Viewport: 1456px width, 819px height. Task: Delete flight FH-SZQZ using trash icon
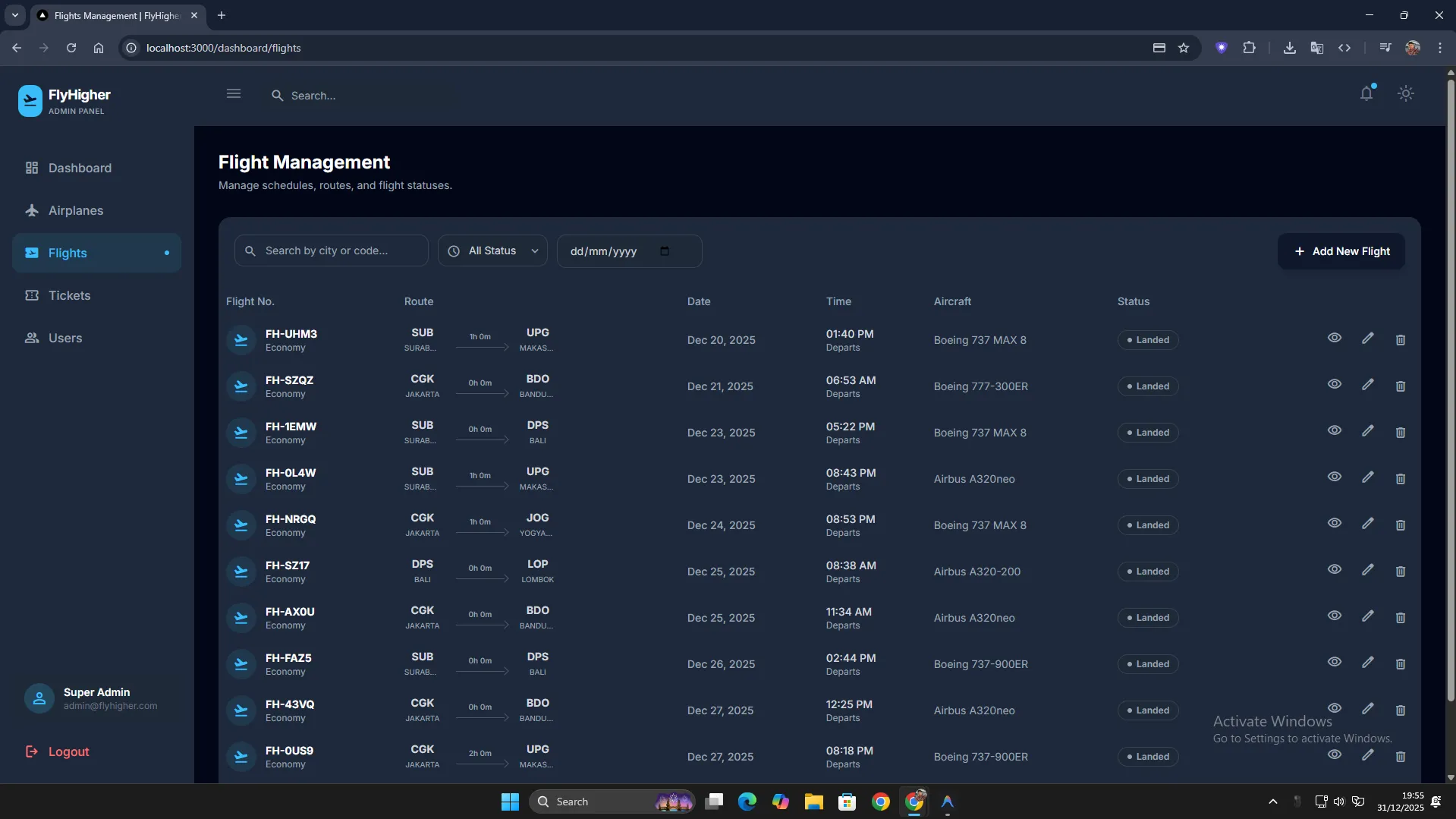click(x=1401, y=386)
